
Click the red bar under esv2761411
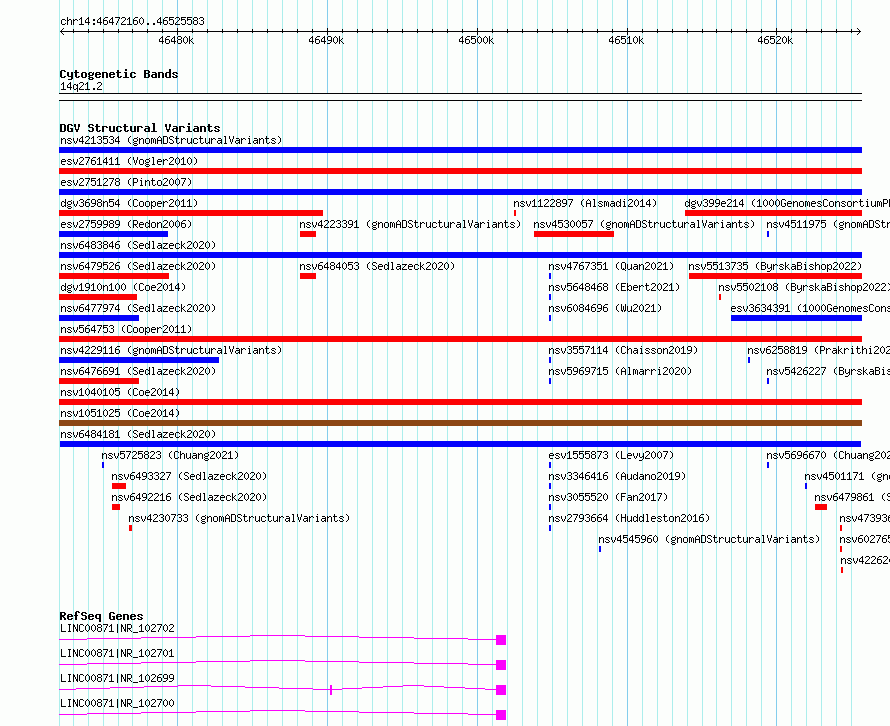(x=460, y=171)
